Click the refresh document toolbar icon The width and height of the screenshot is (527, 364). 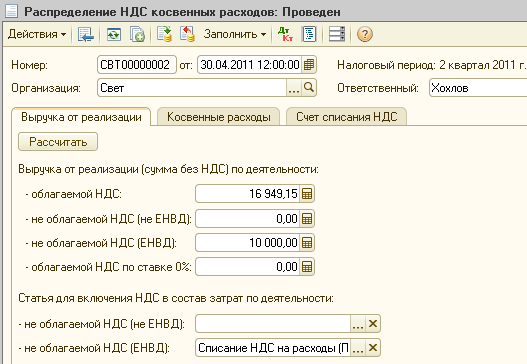tap(114, 34)
